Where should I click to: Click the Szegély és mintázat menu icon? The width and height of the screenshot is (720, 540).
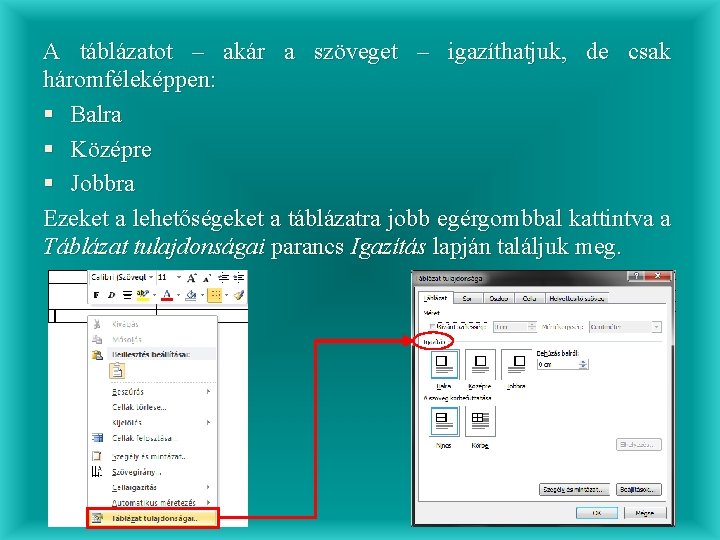(96, 456)
